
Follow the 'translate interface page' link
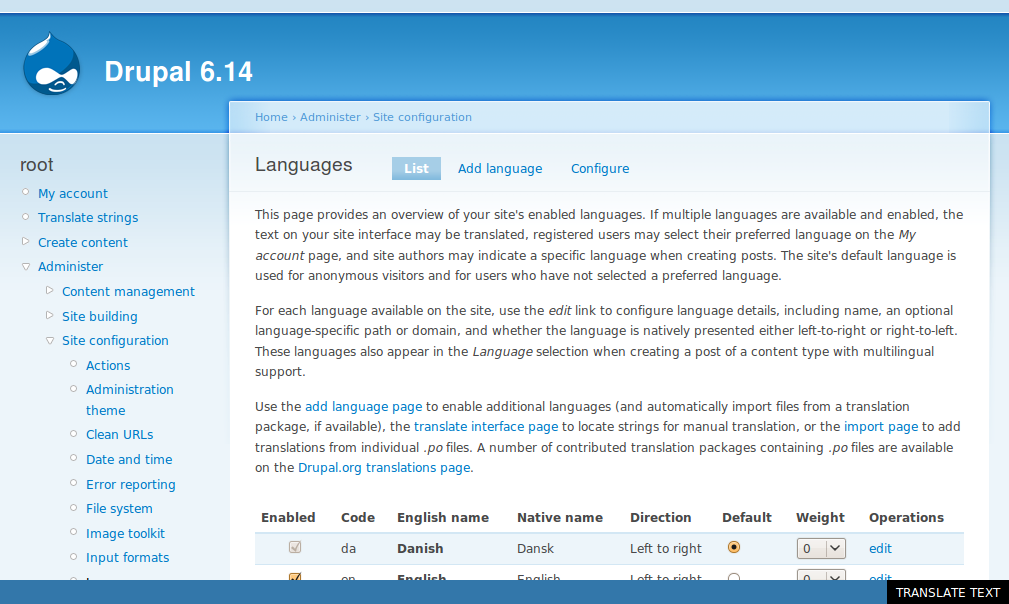point(486,426)
